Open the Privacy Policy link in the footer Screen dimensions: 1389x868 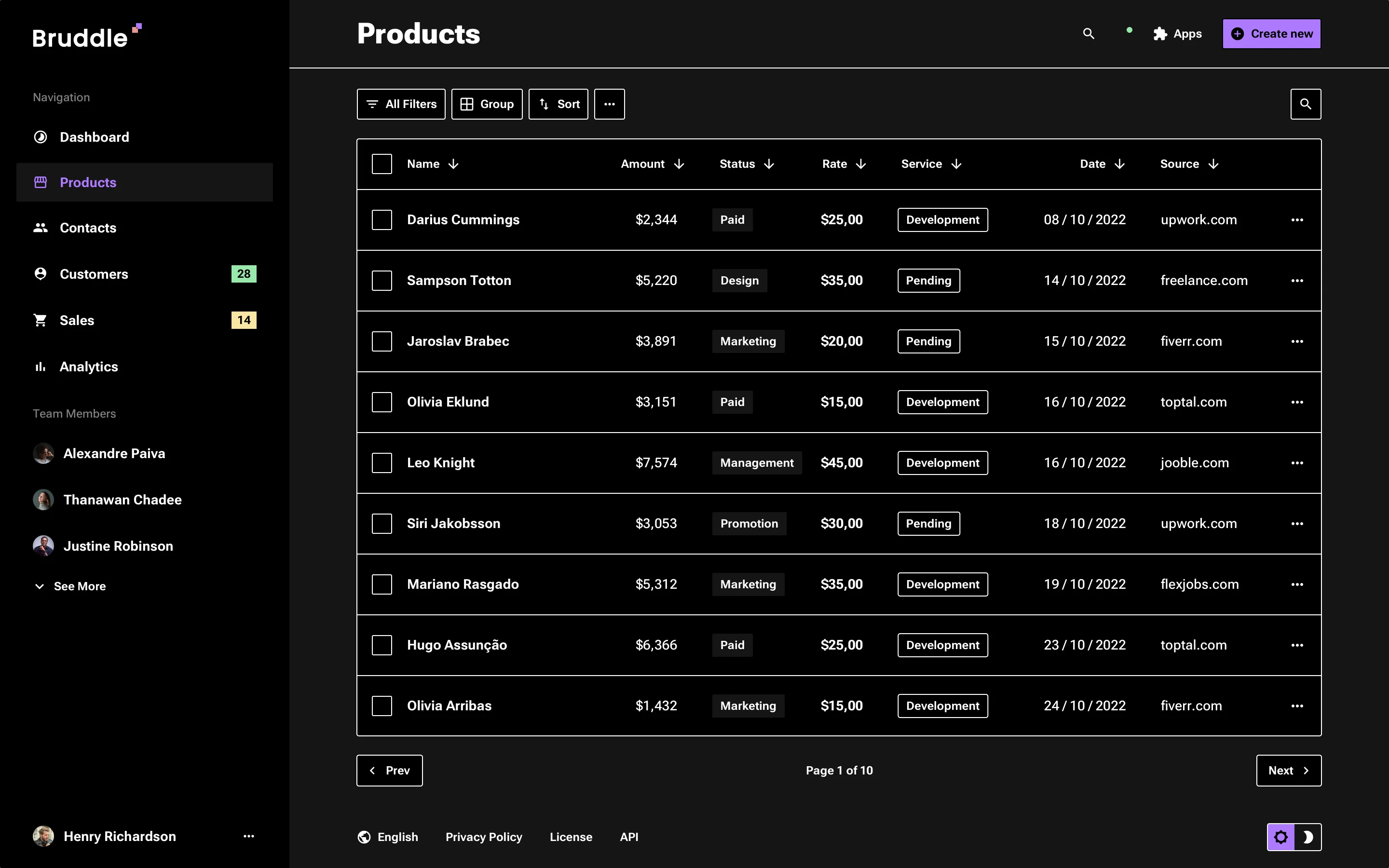point(484,837)
